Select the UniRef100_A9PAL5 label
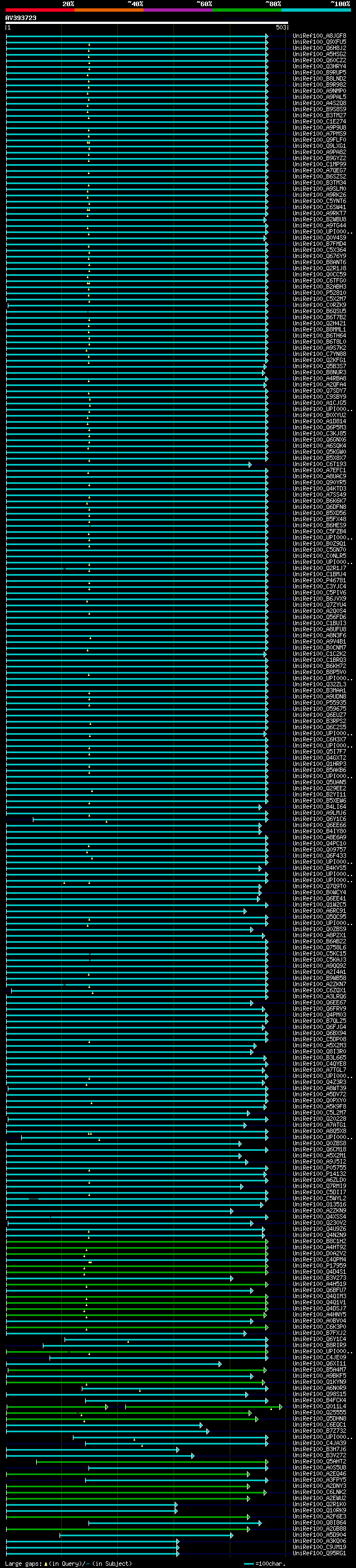The height and width of the screenshot is (1568, 356). pos(319,97)
